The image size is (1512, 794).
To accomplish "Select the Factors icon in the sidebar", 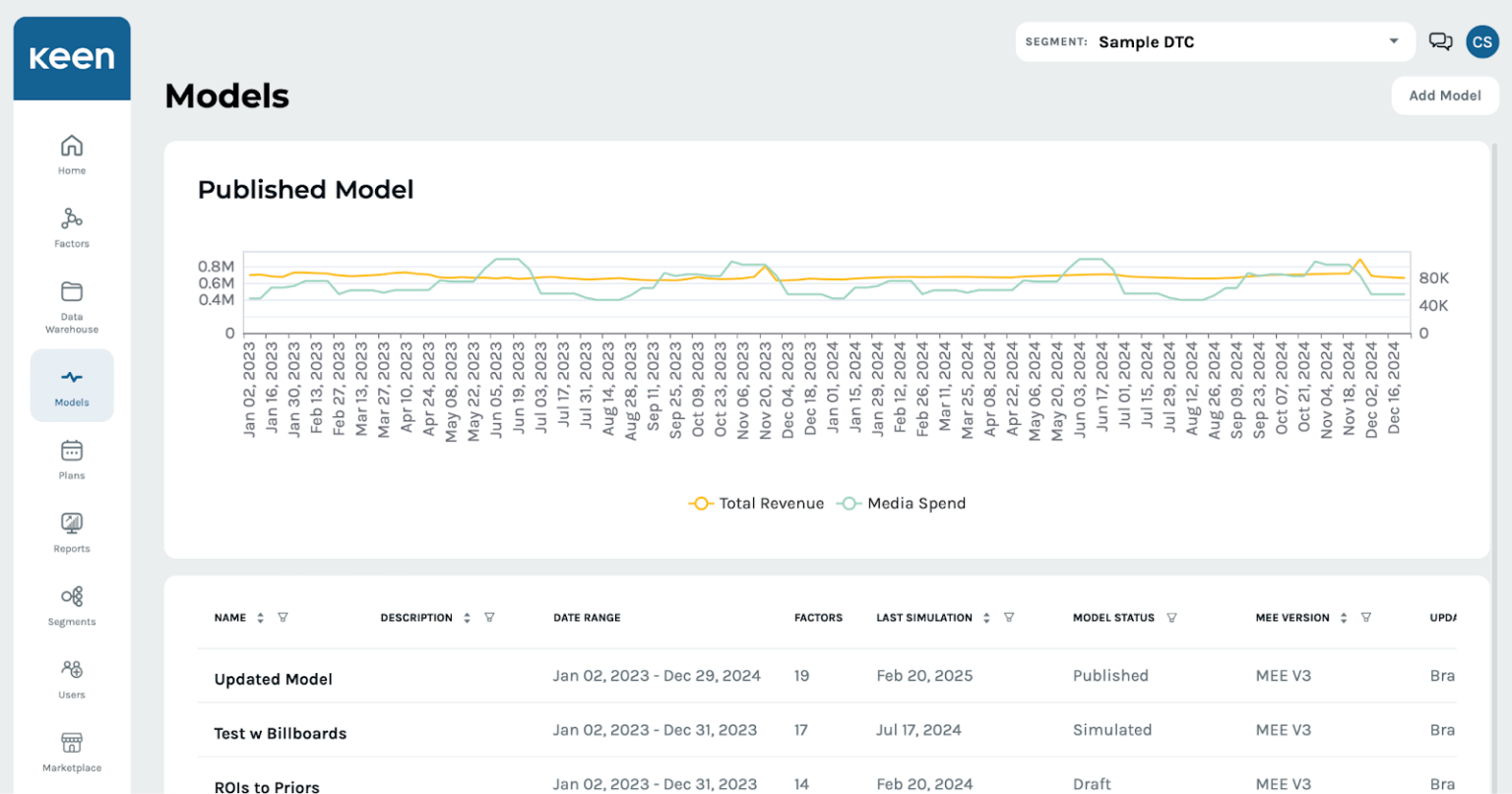I will (71, 226).
